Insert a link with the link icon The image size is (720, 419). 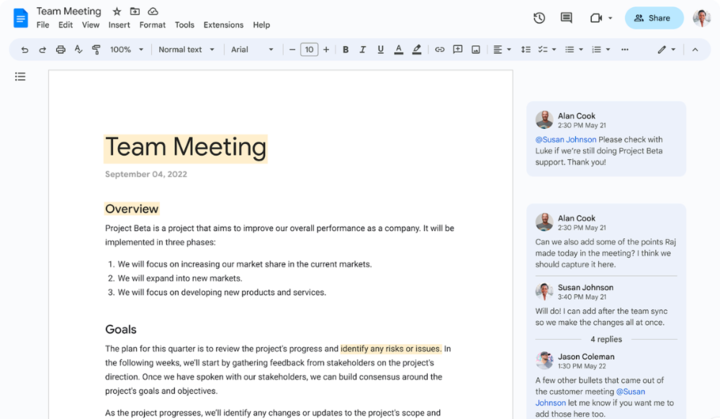pyautogui.click(x=439, y=49)
